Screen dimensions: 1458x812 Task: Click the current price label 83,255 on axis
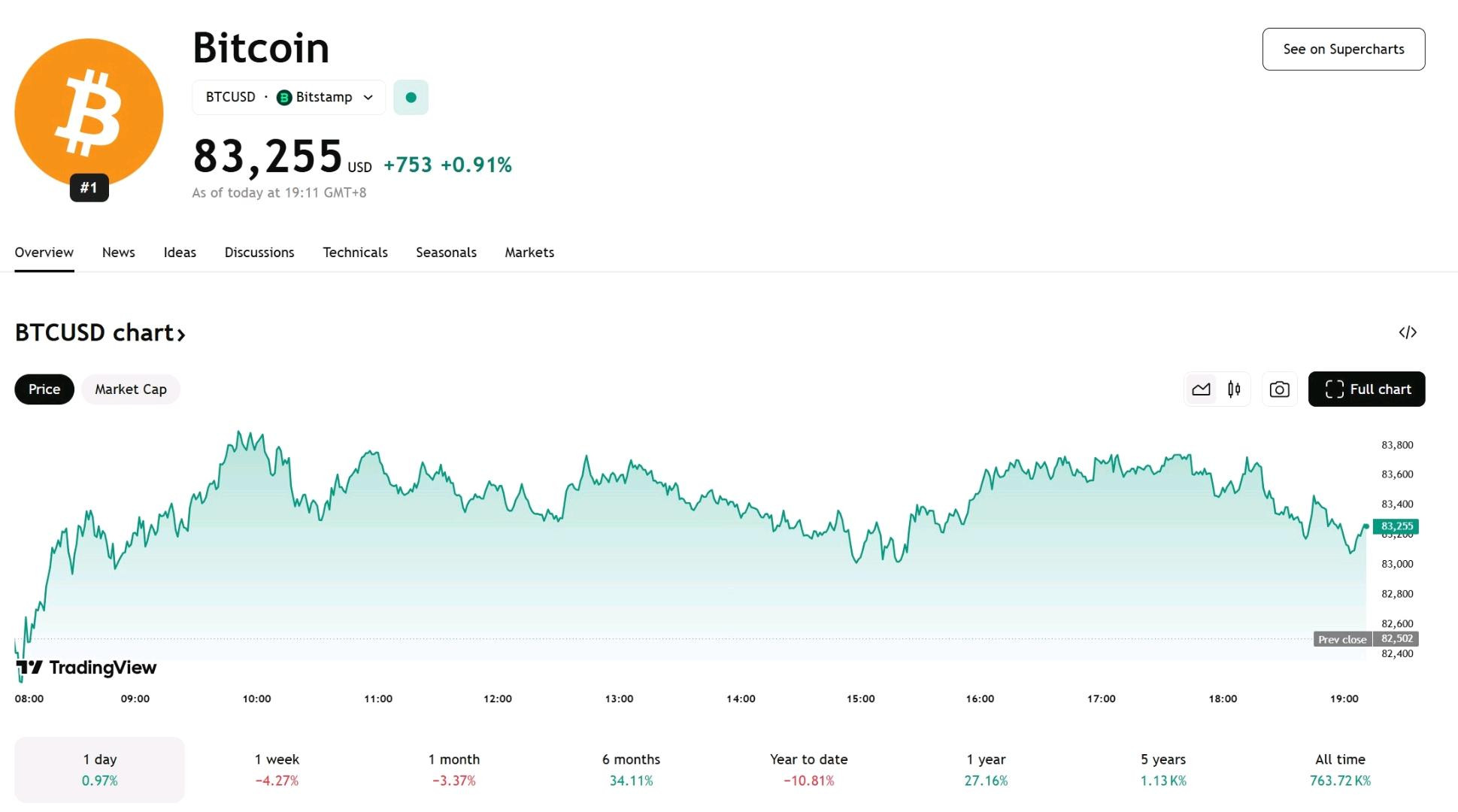(1396, 526)
